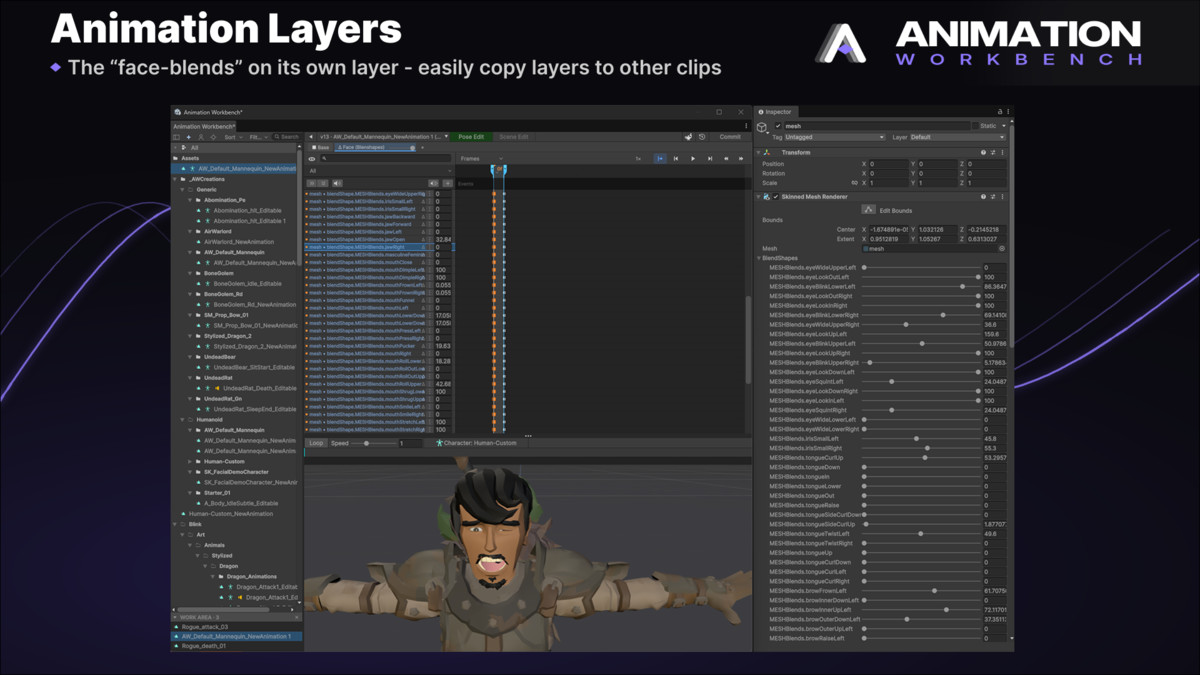The width and height of the screenshot is (1200, 675).
Task: Collapse the Generic folder in tree
Action: tap(184, 189)
